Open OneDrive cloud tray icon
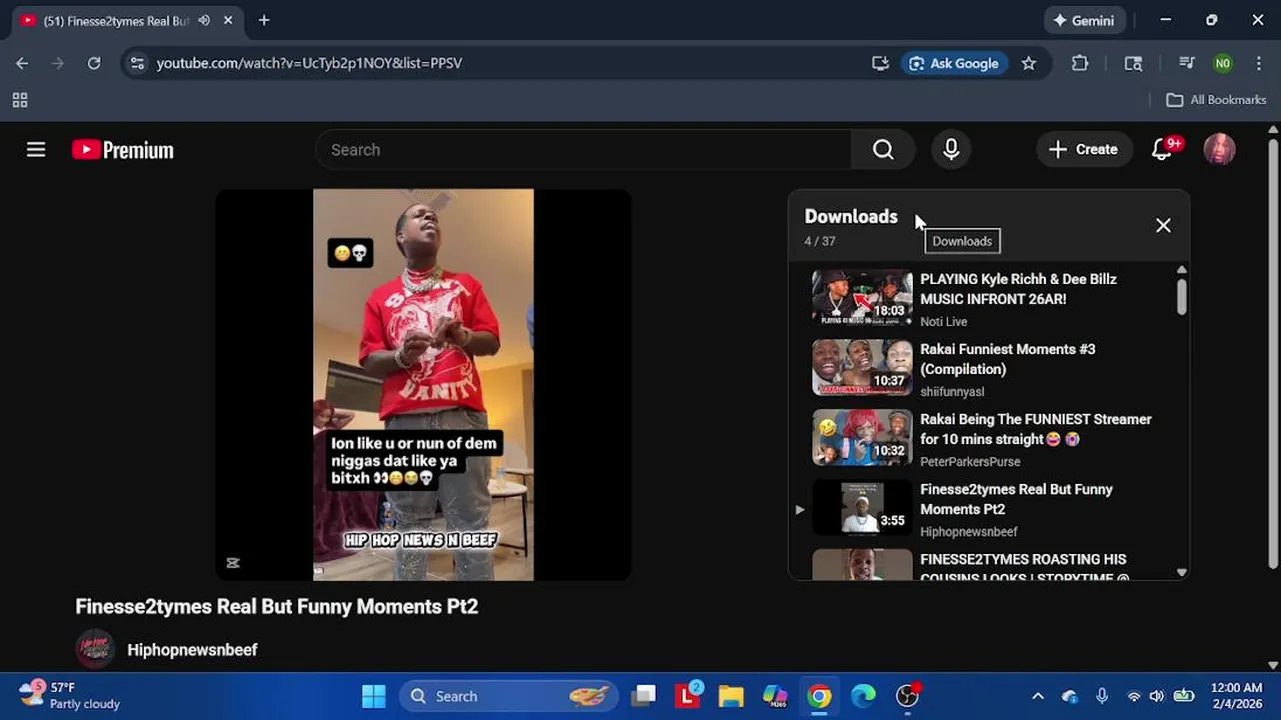This screenshot has width=1281, height=720. click(x=1070, y=696)
